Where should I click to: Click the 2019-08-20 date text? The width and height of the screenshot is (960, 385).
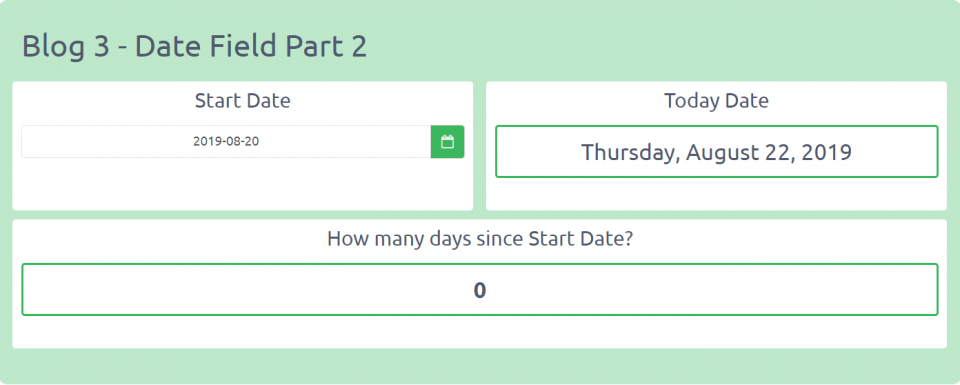tap(226, 141)
